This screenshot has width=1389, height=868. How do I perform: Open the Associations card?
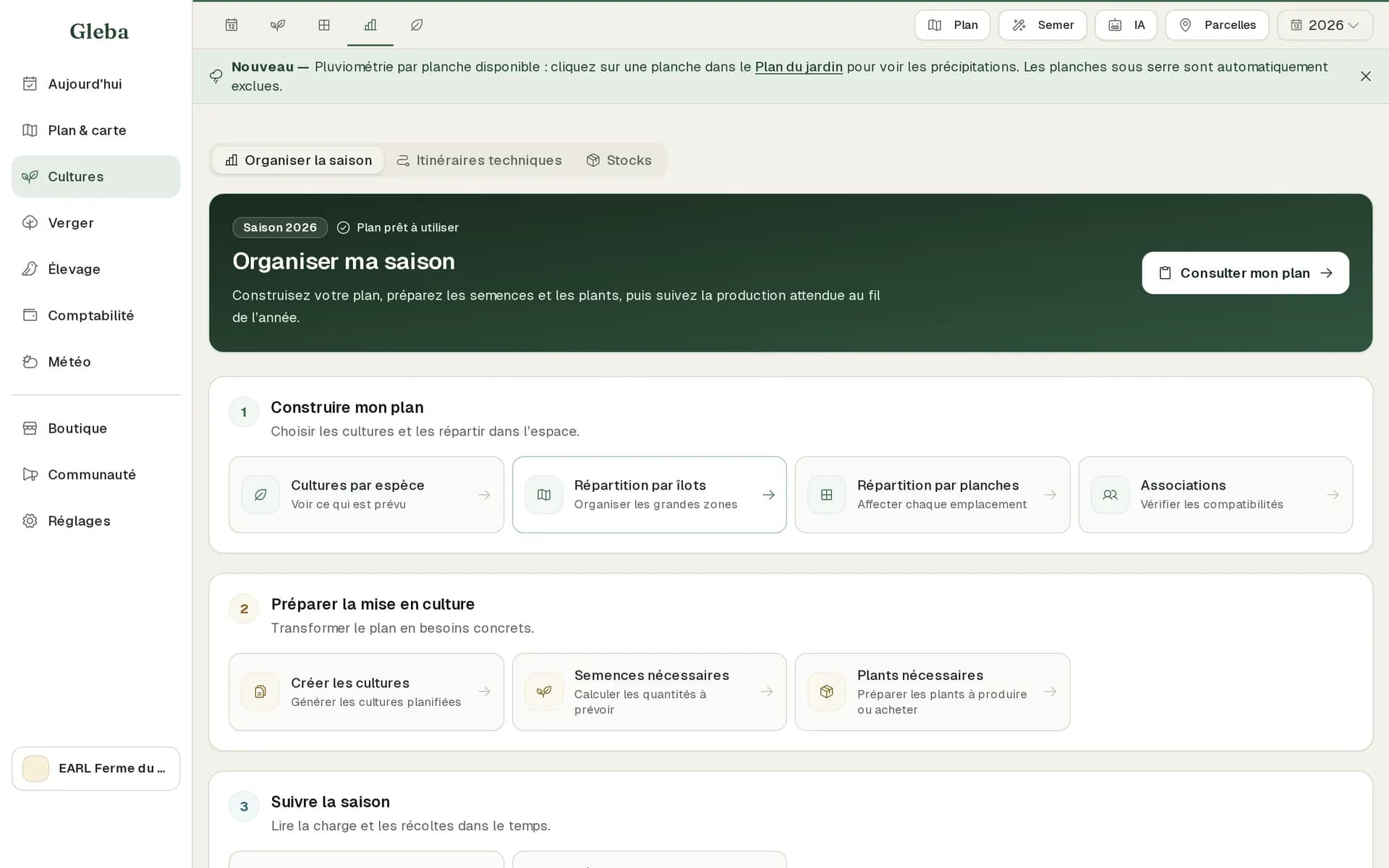(1215, 495)
